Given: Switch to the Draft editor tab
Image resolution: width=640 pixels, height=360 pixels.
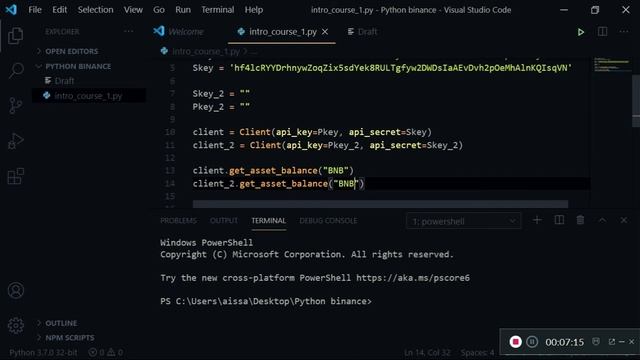Looking at the screenshot, I should pos(362,31).
